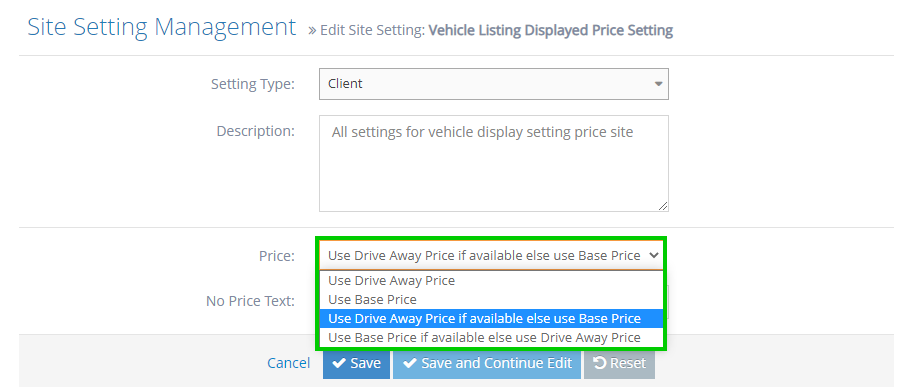Click the 'Price:' label
Viewport: 911px width, 387px height.
click(277, 256)
